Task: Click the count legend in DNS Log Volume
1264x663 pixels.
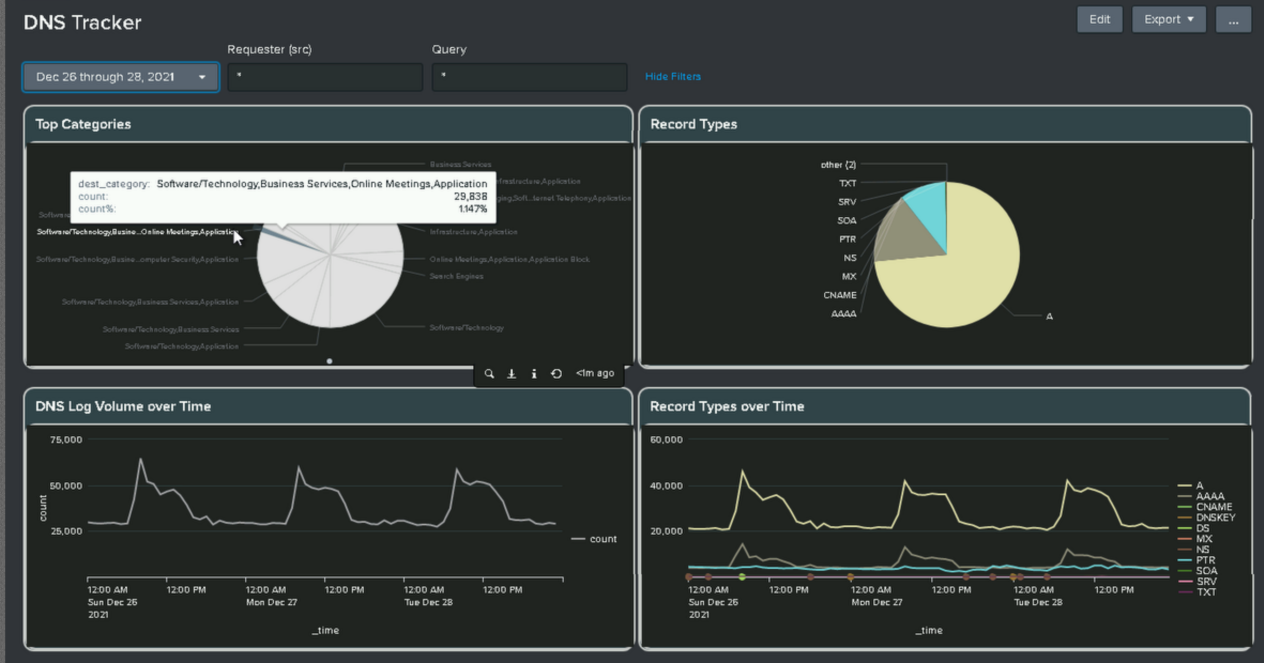Action: 594,539
